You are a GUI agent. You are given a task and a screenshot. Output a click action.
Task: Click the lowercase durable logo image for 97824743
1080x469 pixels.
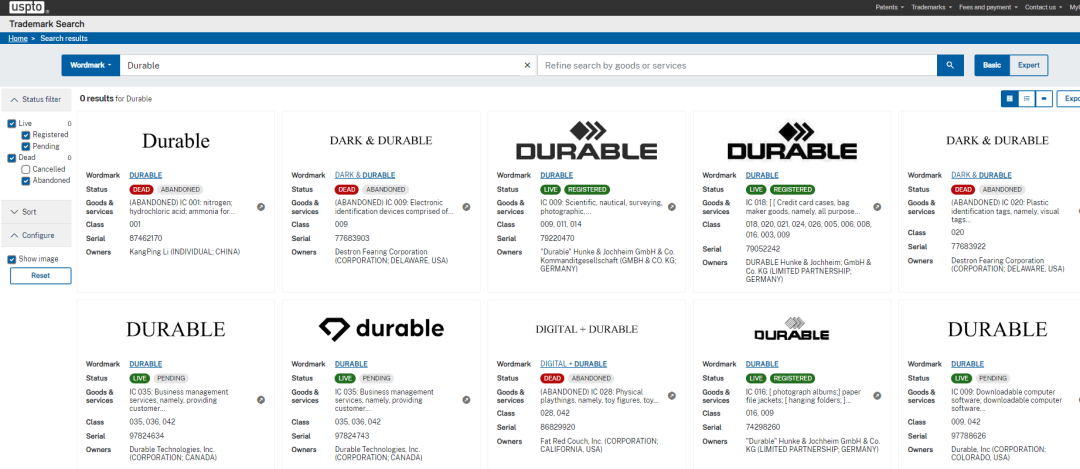381,329
